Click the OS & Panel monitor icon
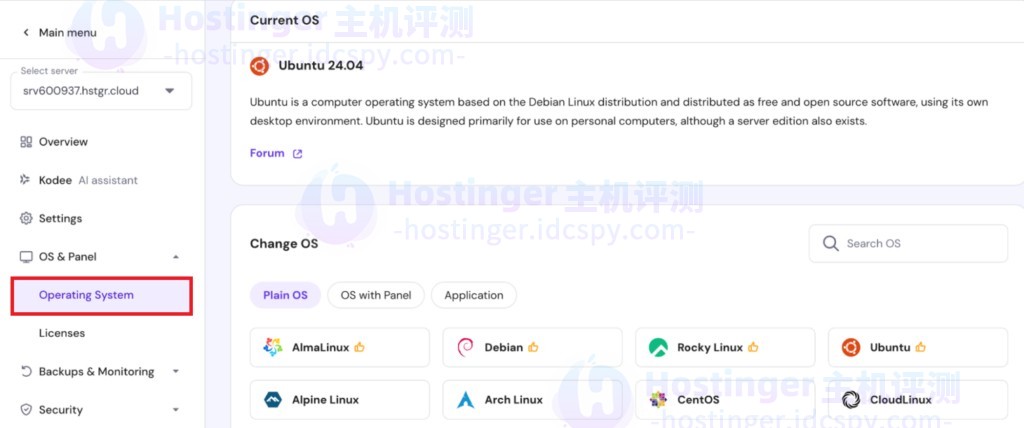The image size is (1024, 428). pyautogui.click(x=26, y=257)
